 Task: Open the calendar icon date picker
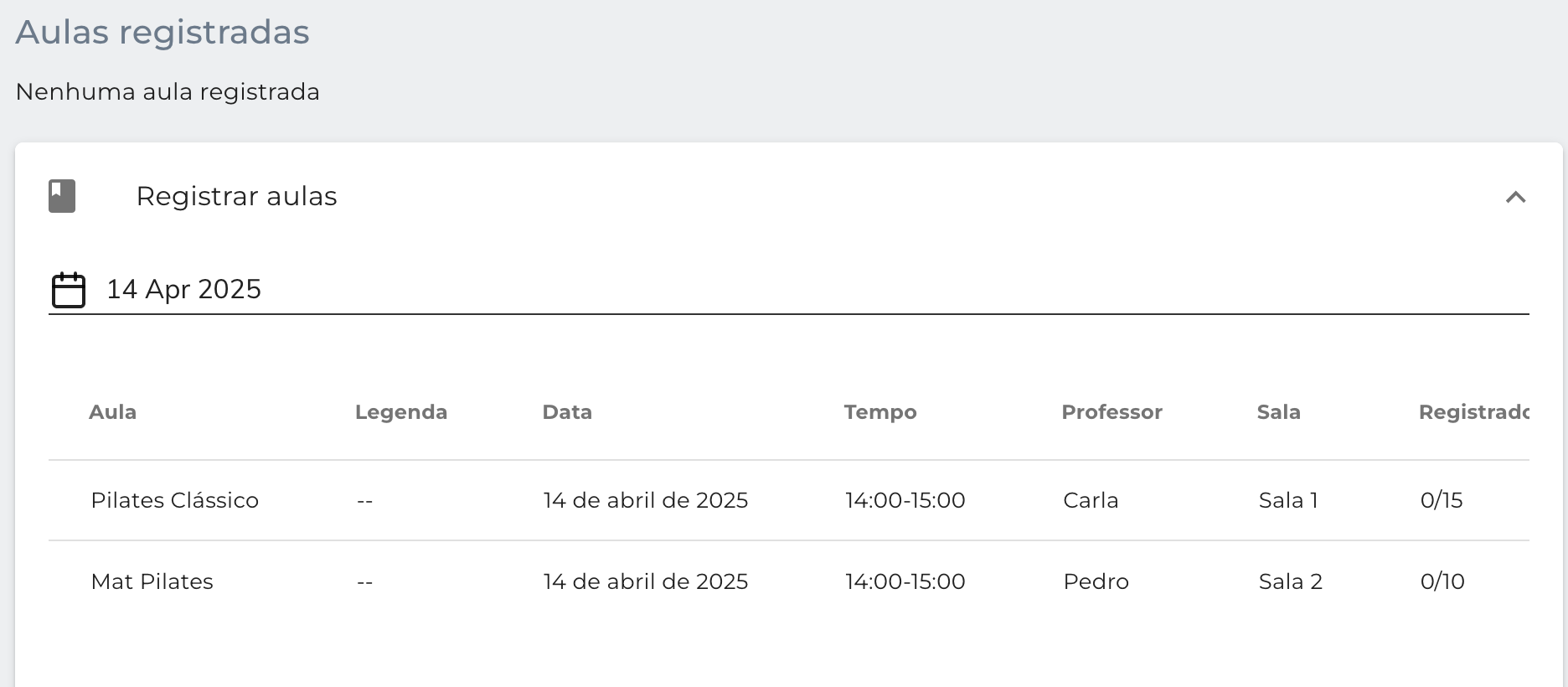[x=69, y=290]
